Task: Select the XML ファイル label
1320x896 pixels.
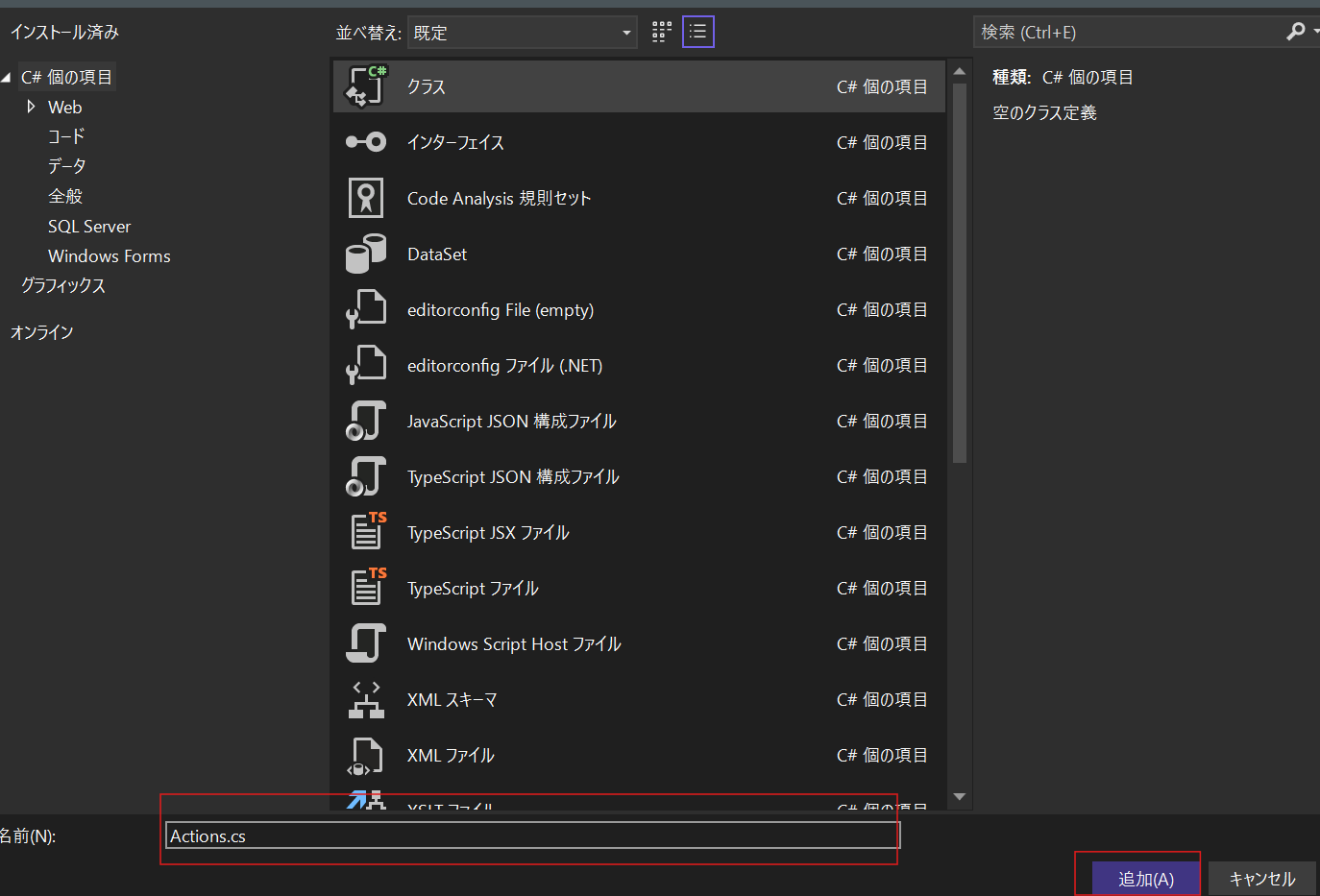Action: point(451,755)
